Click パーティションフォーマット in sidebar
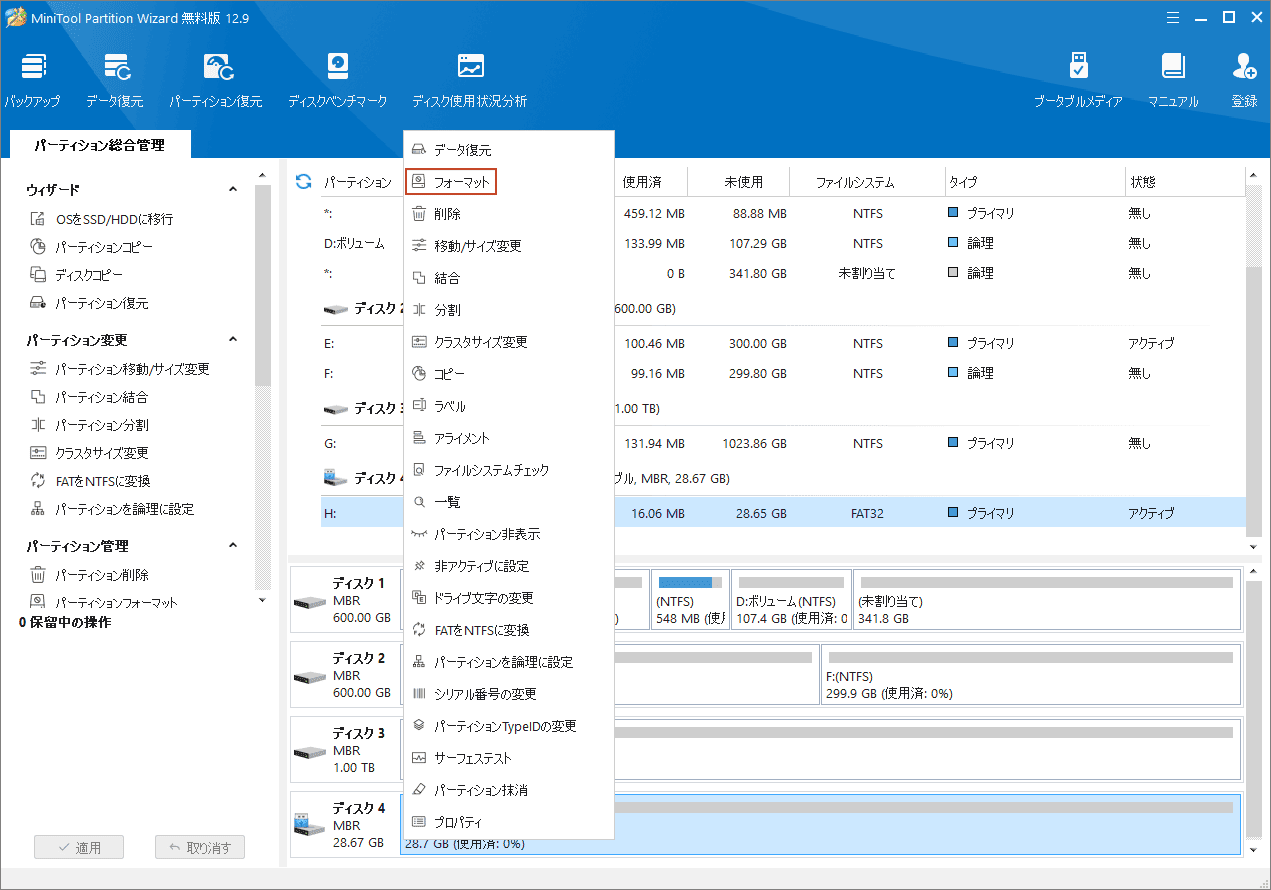This screenshot has width=1271, height=890. [103, 602]
